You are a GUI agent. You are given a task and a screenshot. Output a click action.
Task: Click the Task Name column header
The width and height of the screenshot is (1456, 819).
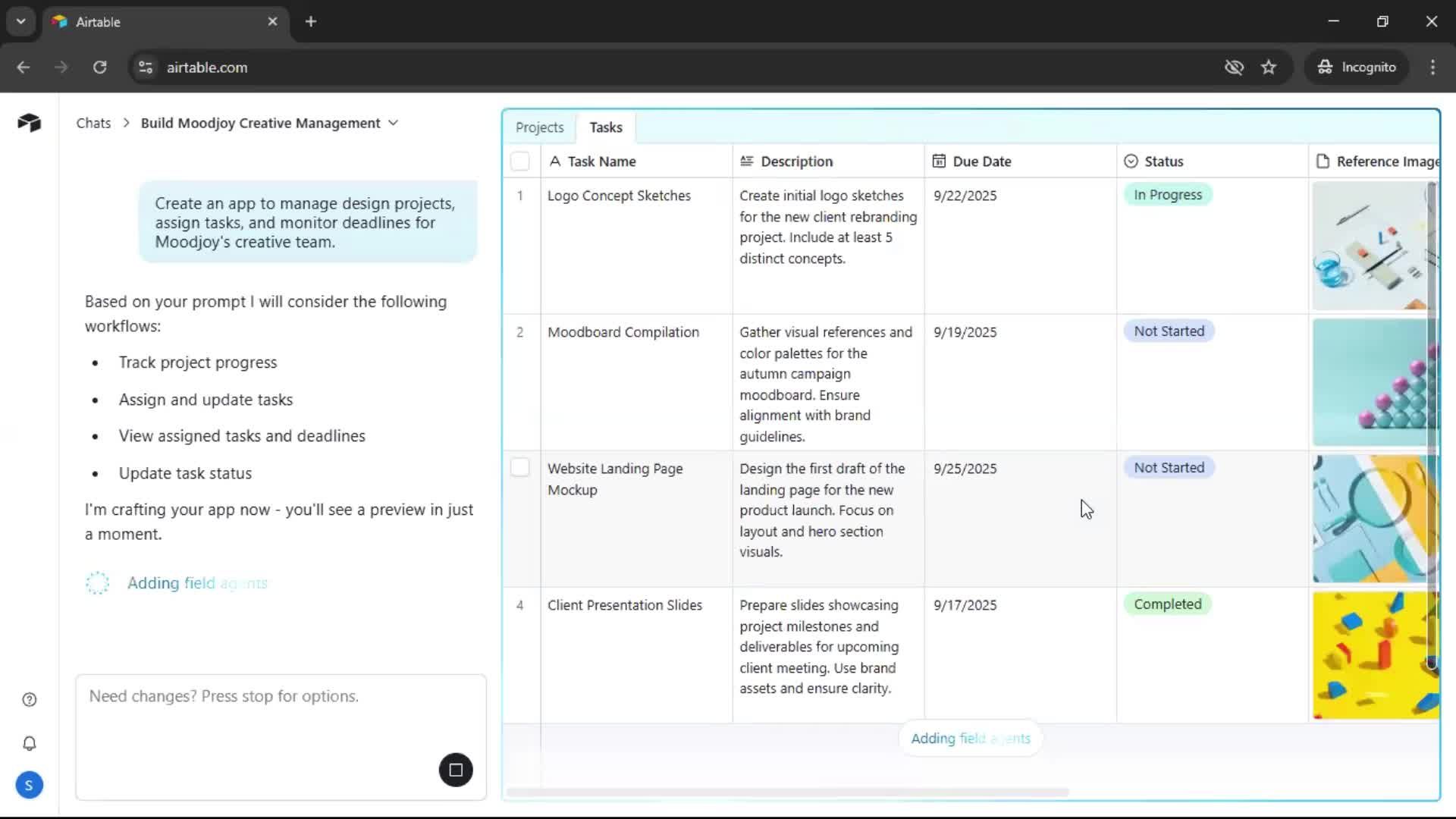coord(636,161)
